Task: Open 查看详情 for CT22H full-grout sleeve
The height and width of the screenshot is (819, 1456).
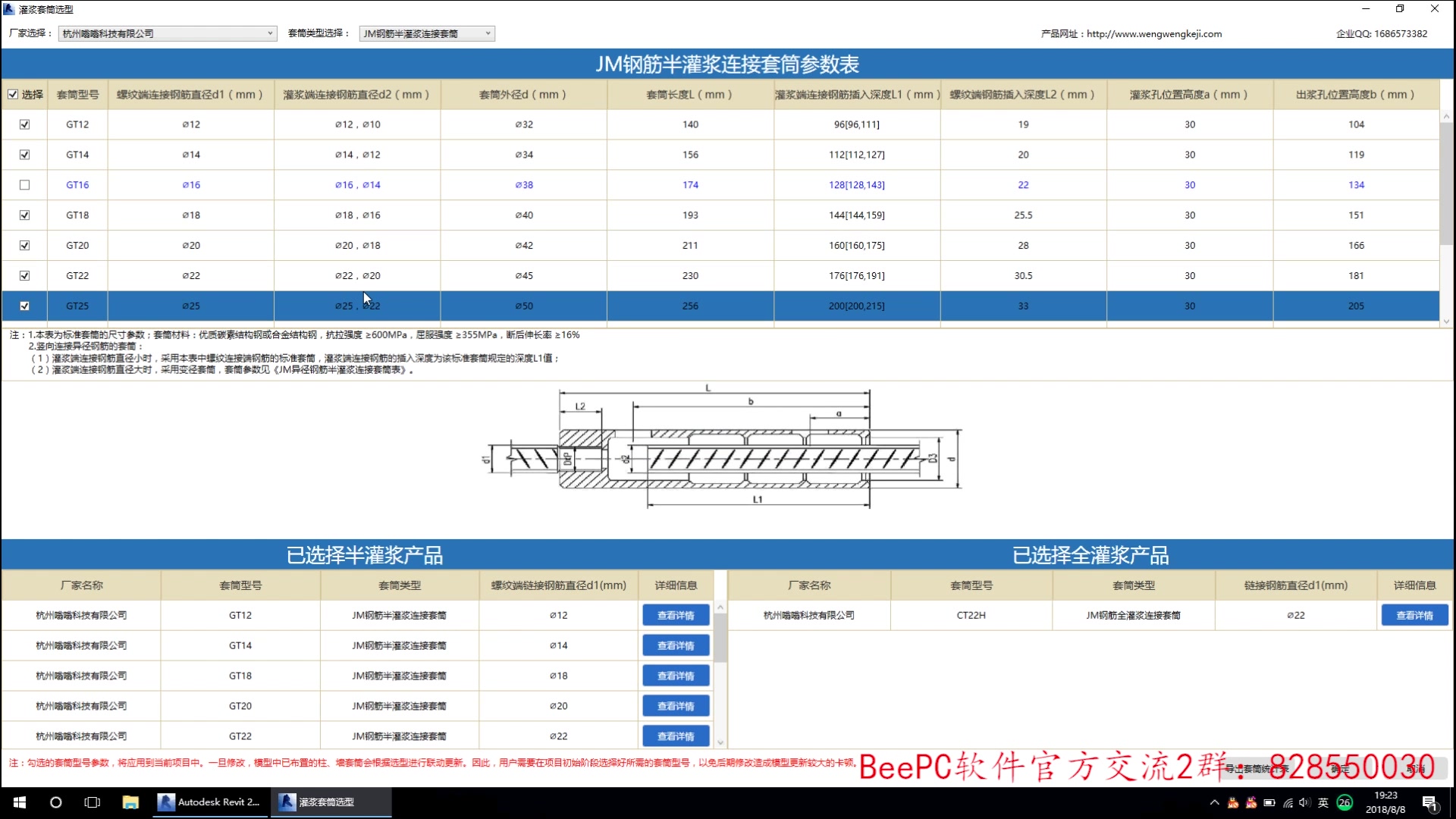Action: 1414,615
